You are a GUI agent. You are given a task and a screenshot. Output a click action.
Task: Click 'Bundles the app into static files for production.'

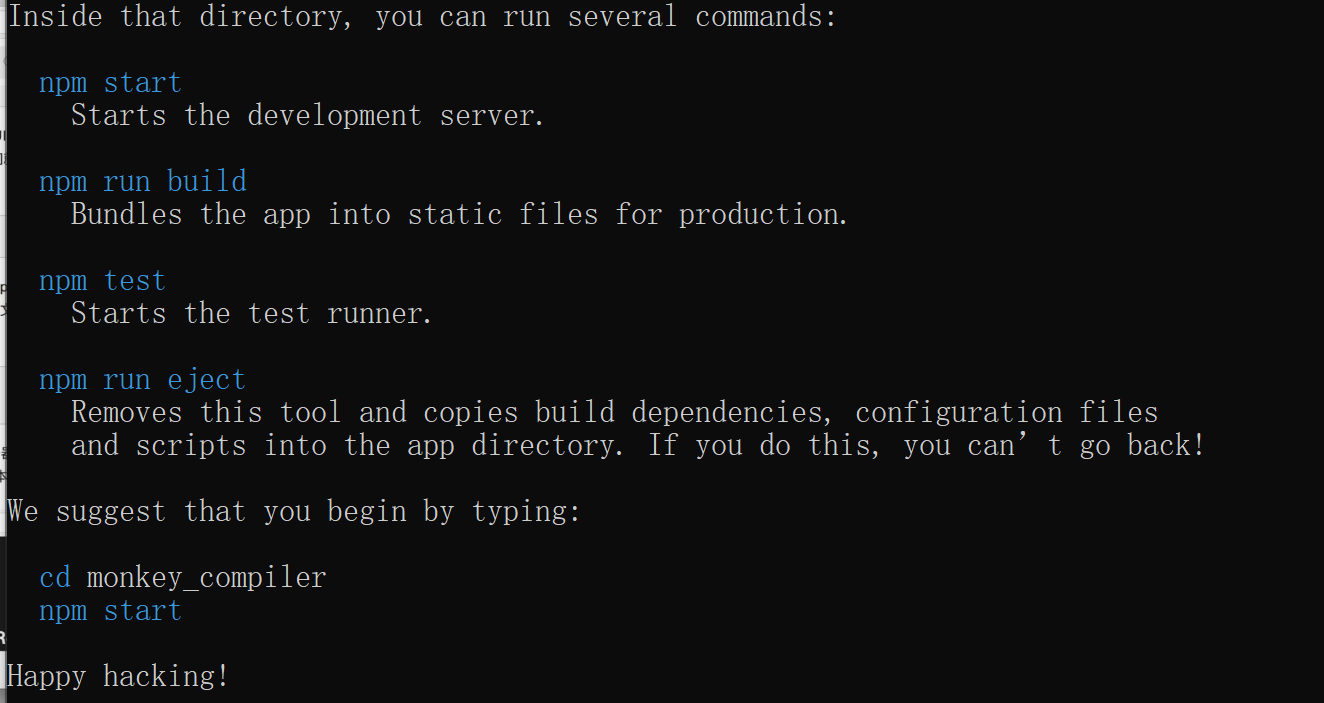(460, 215)
